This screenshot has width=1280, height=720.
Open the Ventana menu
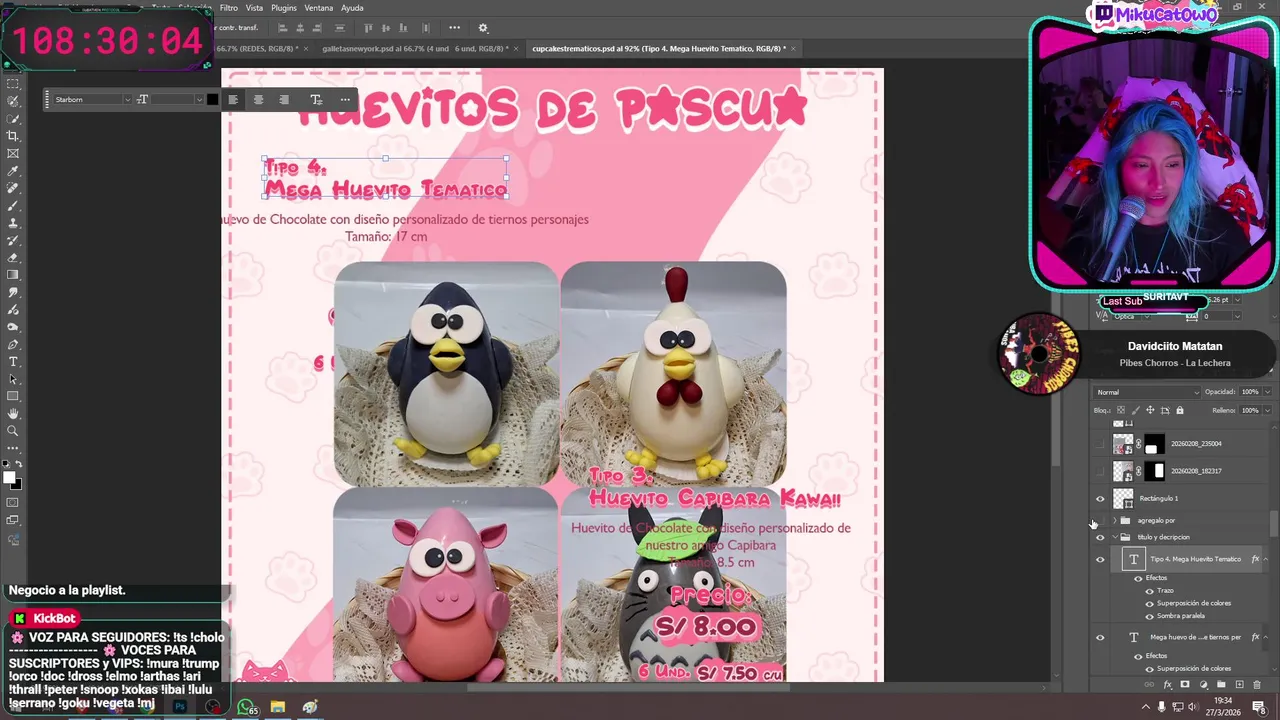[x=319, y=8]
